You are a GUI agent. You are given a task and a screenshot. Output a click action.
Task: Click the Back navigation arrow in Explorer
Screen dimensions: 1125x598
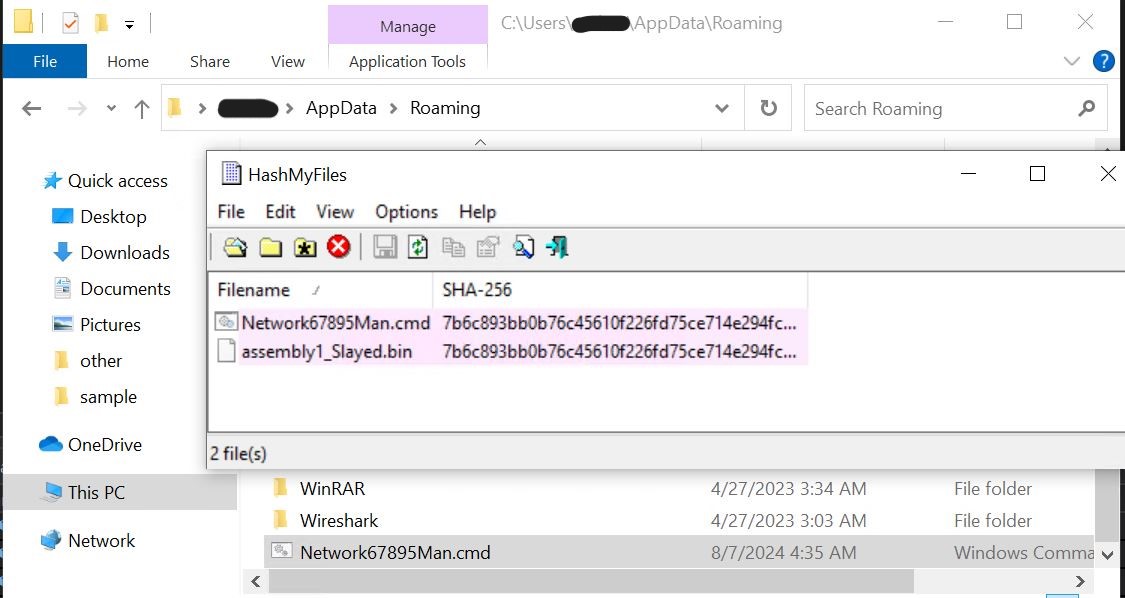click(x=31, y=109)
